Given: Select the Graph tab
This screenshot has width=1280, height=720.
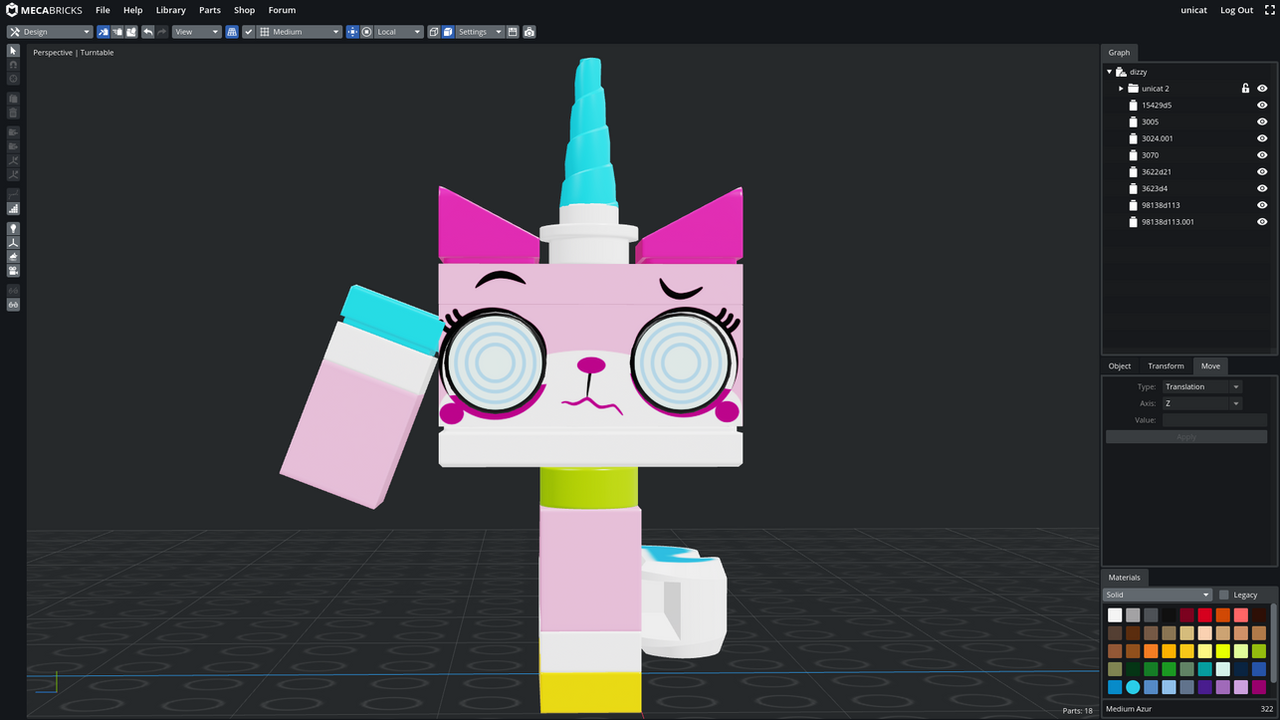Looking at the screenshot, I should click(x=1119, y=52).
